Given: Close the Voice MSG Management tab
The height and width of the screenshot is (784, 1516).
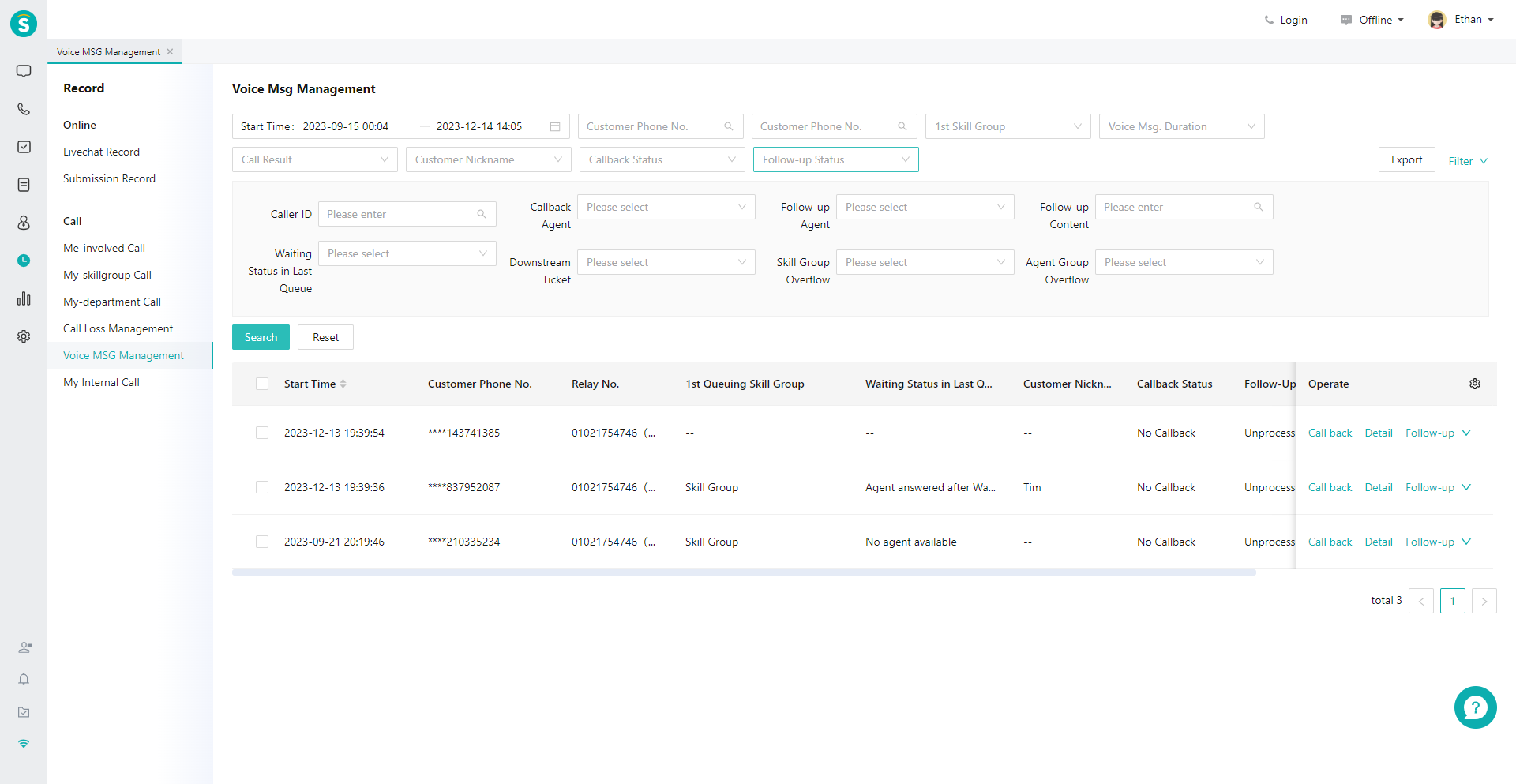Looking at the screenshot, I should tap(170, 51).
